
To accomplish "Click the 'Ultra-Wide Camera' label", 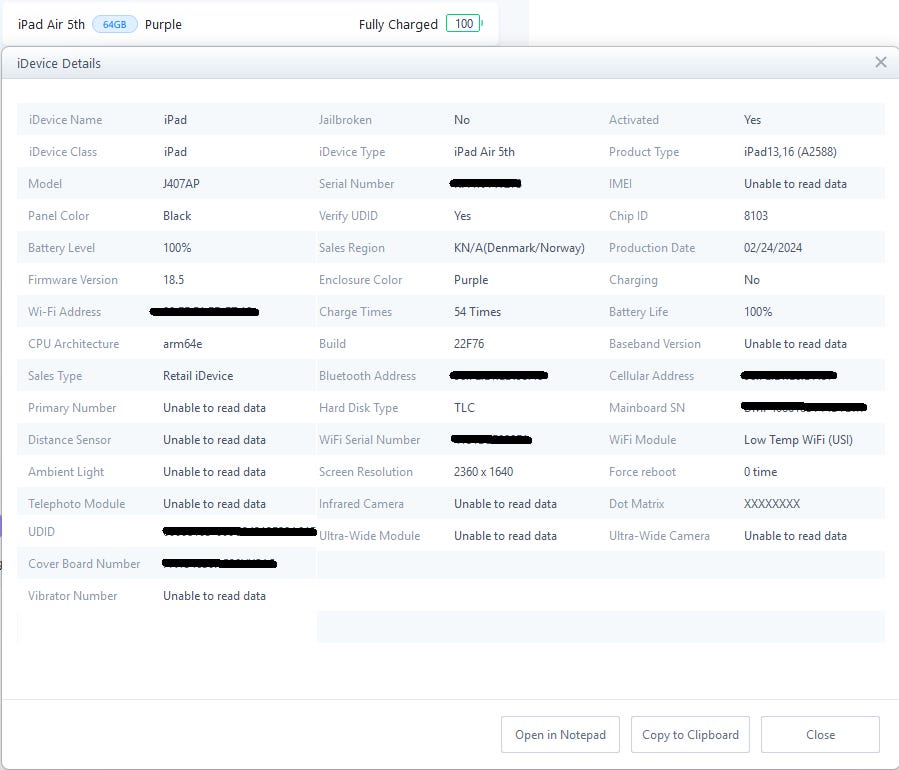I will pyautogui.click(x=659, y=536).
